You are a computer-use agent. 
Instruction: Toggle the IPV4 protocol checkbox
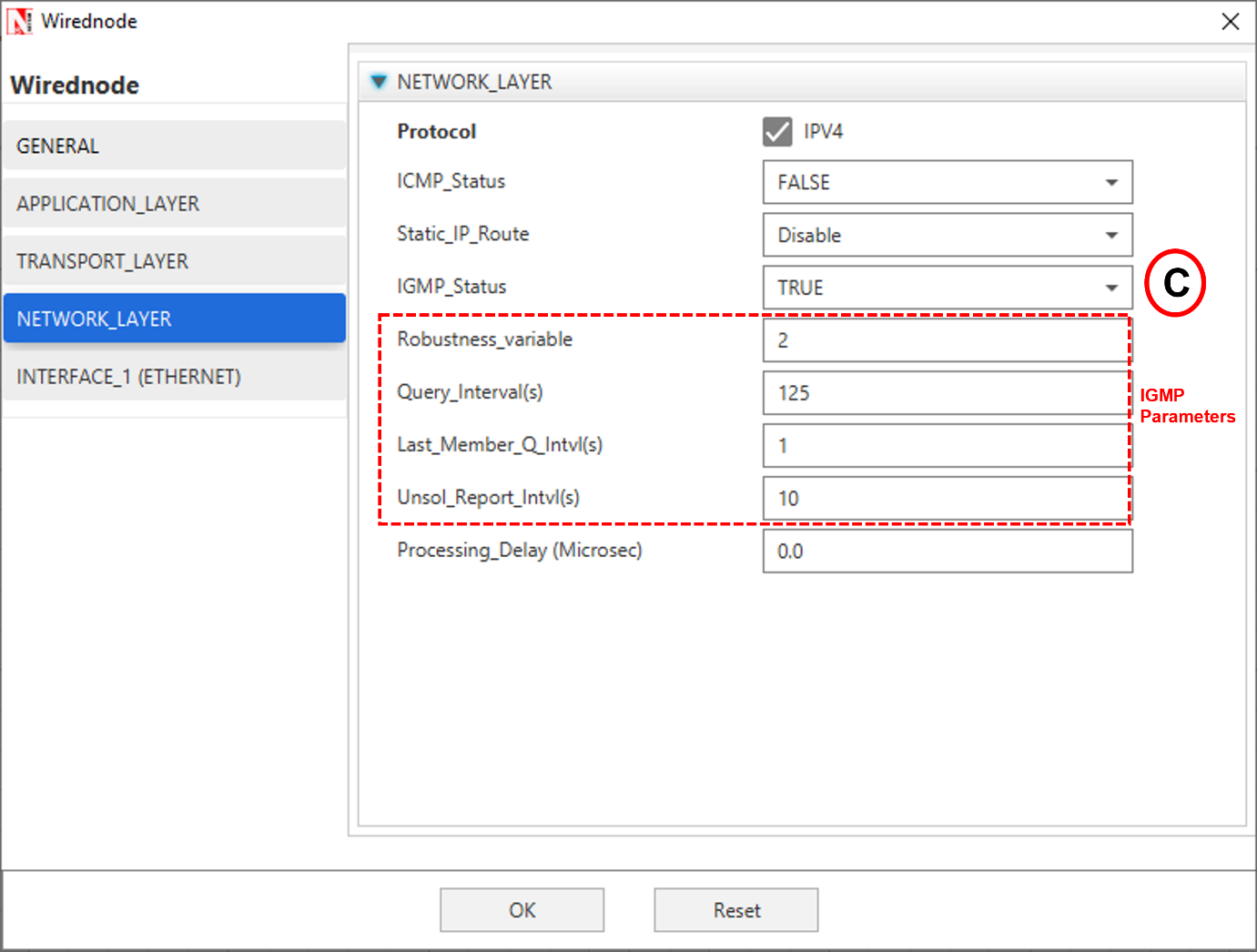(x=777, y=132)
